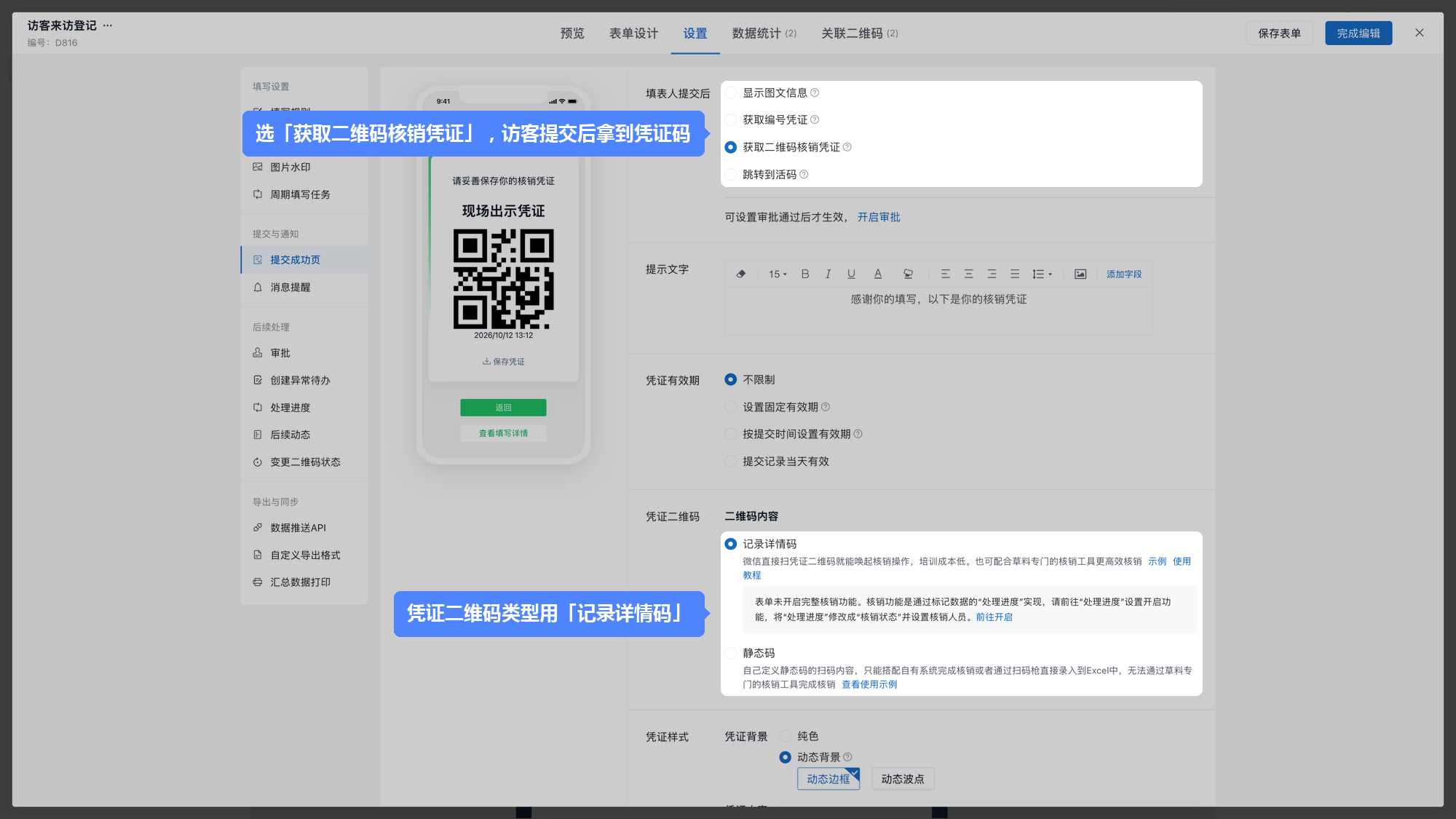Image resolution: width=1456 pixels, height=819 pixels.
Task: Click the QR code in phone preview
Action: pyautogui.click(x=503, y=279)
